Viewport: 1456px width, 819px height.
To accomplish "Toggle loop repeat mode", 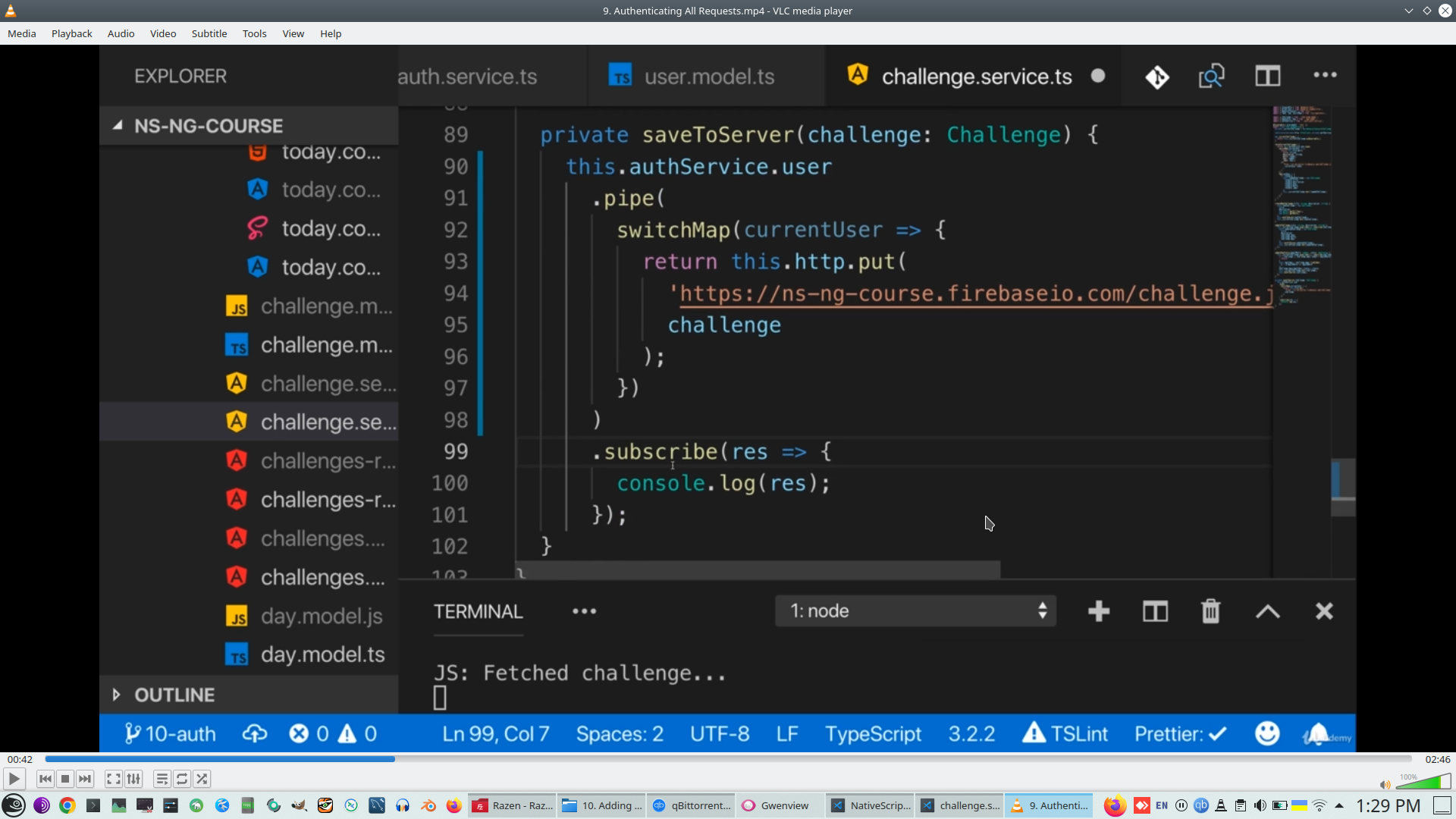I will (182, 779).
